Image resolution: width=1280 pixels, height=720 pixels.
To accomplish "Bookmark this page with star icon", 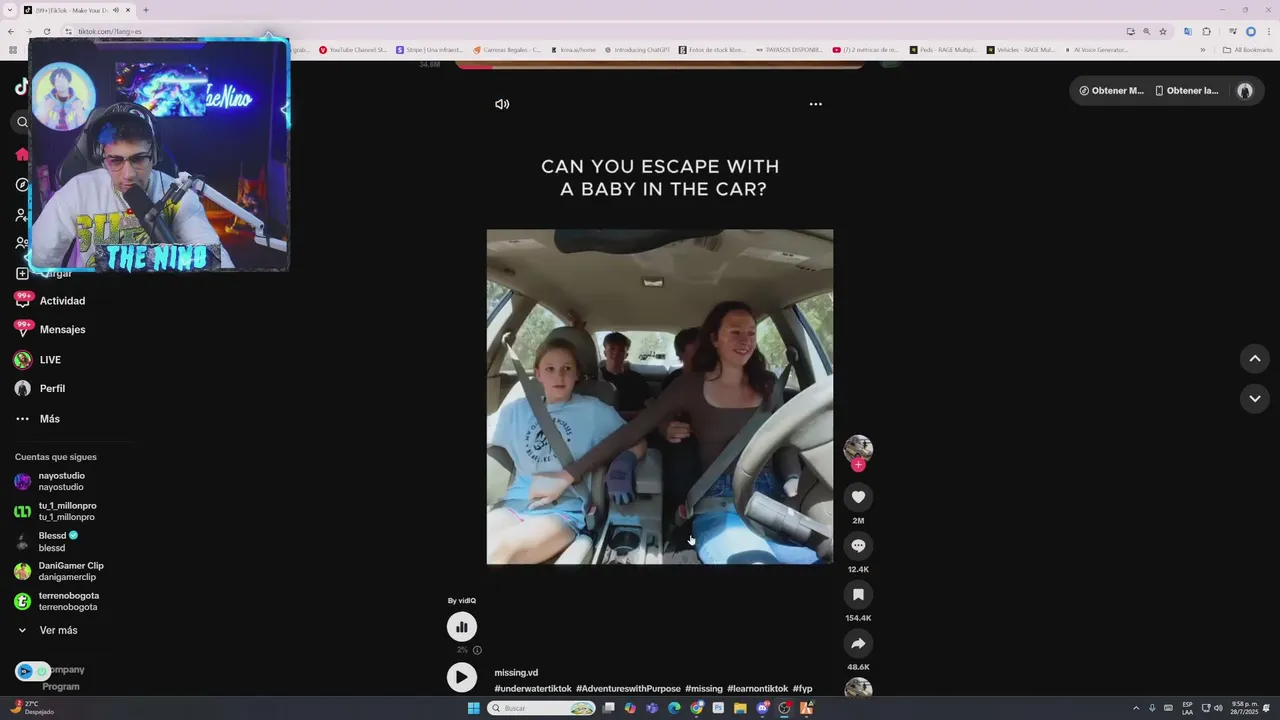I will coord(1163,31).
